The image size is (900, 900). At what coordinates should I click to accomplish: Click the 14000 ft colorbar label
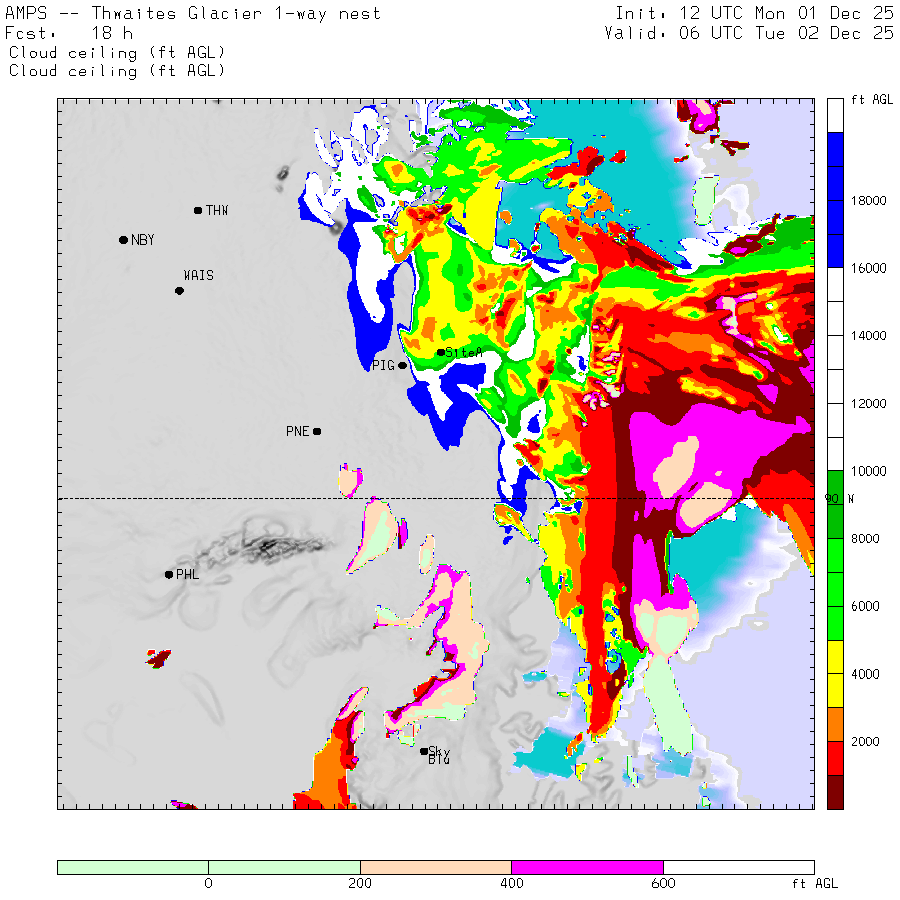click(868, 336)
